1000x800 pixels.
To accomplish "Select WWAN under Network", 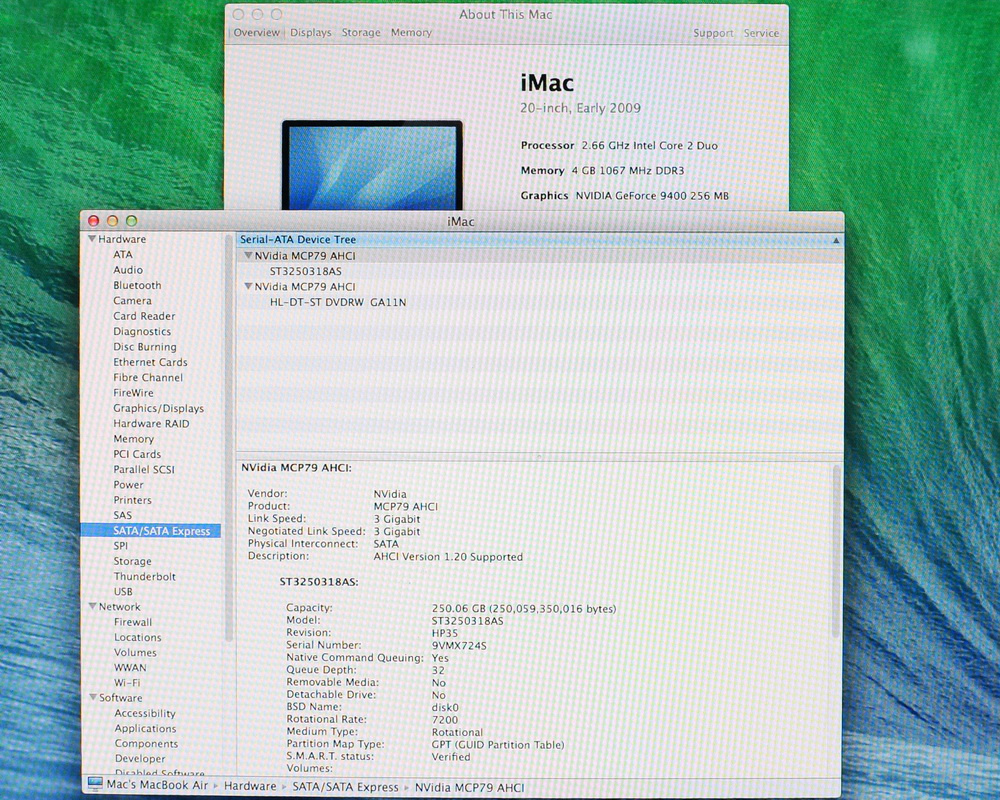I will (130, 668).
